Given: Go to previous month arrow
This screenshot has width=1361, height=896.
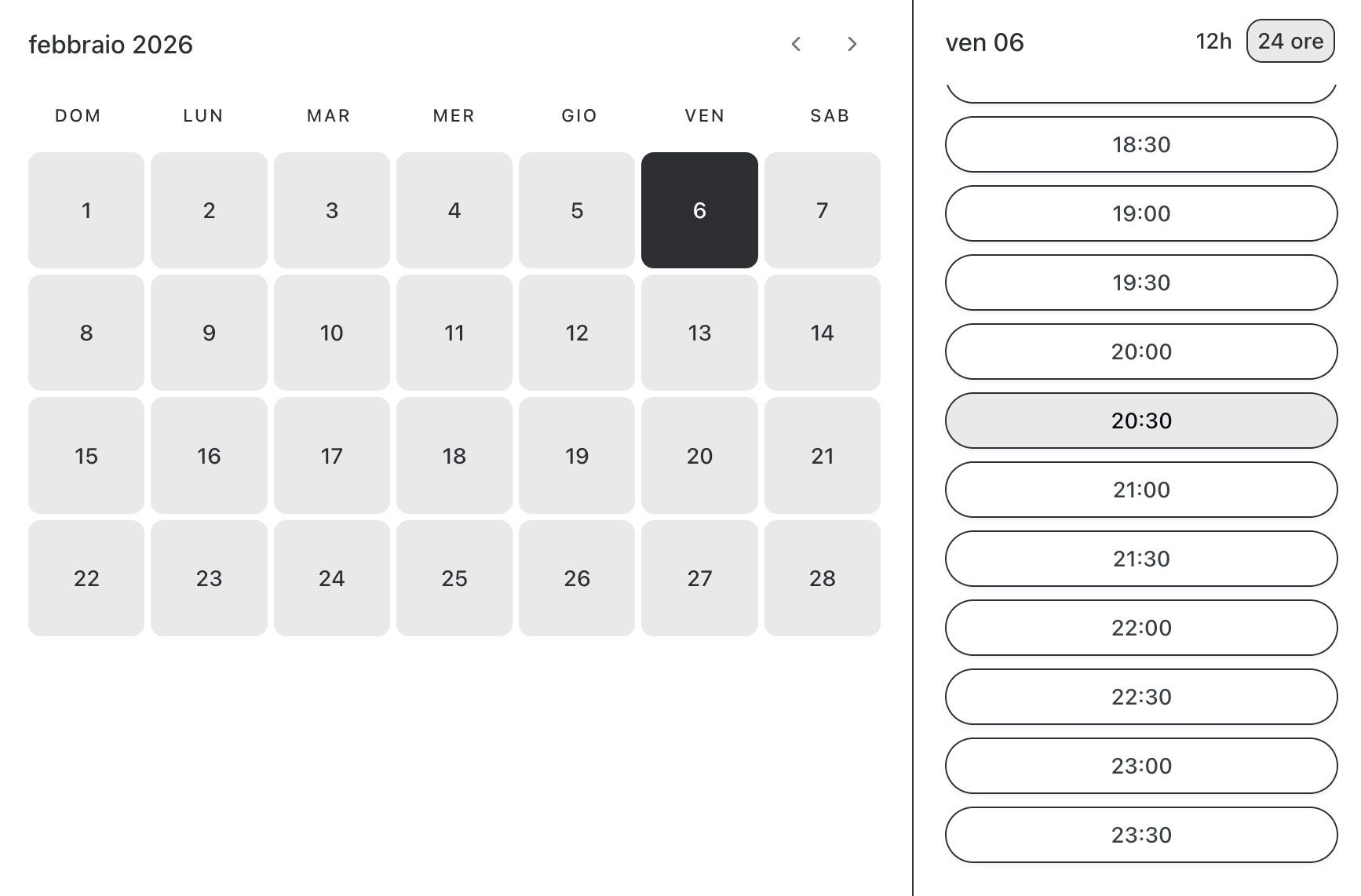Looking at the screenshot, I should pos(796,44).
